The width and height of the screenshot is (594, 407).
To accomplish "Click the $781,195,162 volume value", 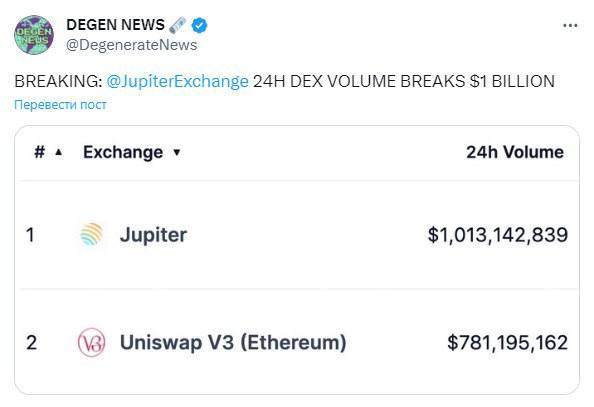I will tap(508, 343).
